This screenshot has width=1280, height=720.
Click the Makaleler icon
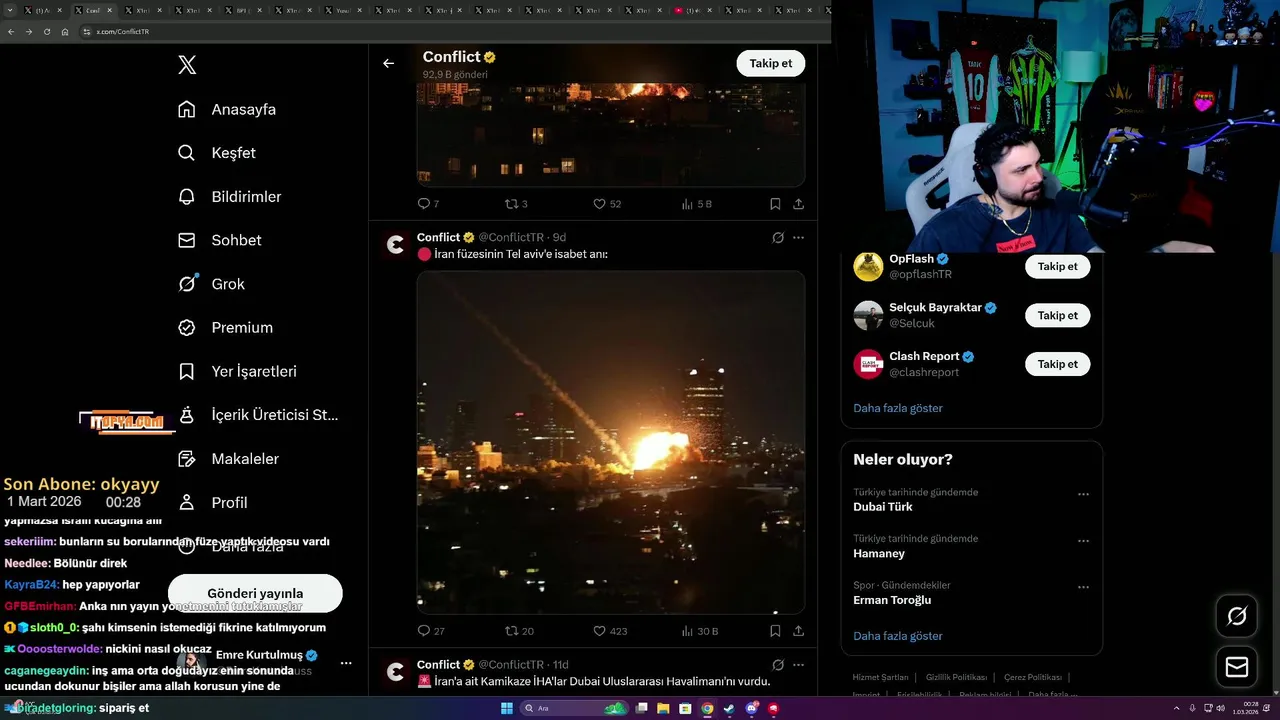click(x=186, y=459)
